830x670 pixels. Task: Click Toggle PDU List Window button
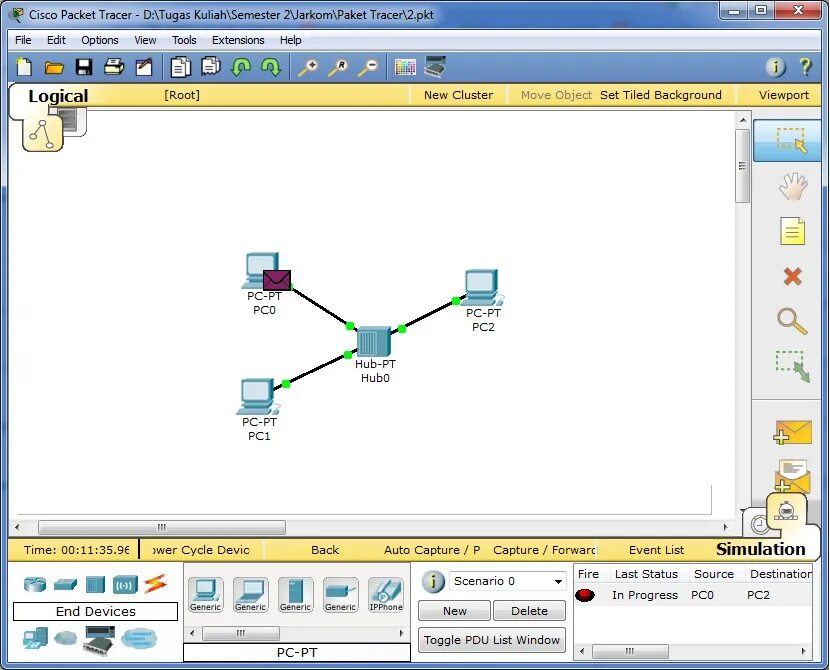[492, 640]
